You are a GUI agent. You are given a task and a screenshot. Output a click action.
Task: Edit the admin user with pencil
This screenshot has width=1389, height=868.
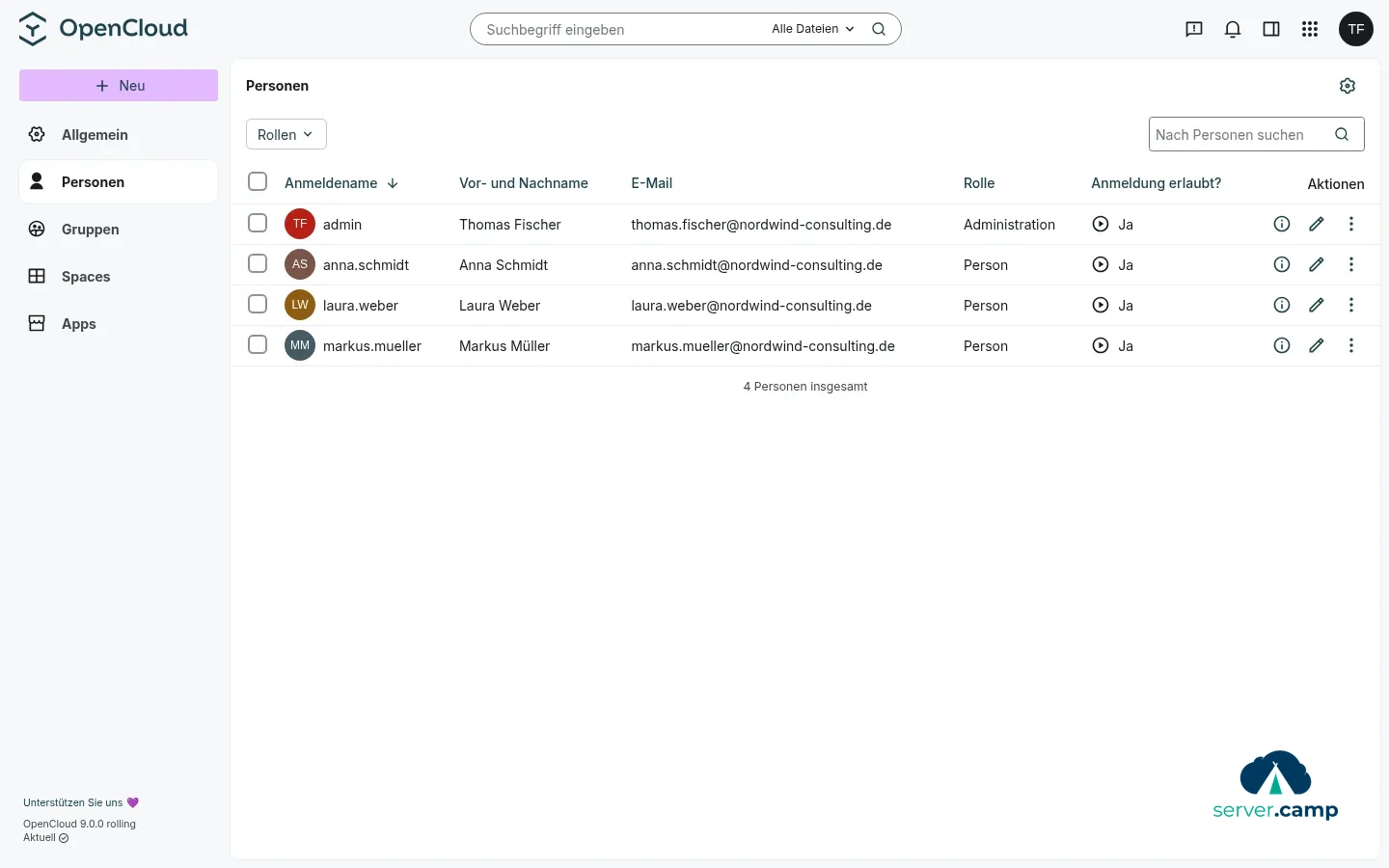[1317, 224]
